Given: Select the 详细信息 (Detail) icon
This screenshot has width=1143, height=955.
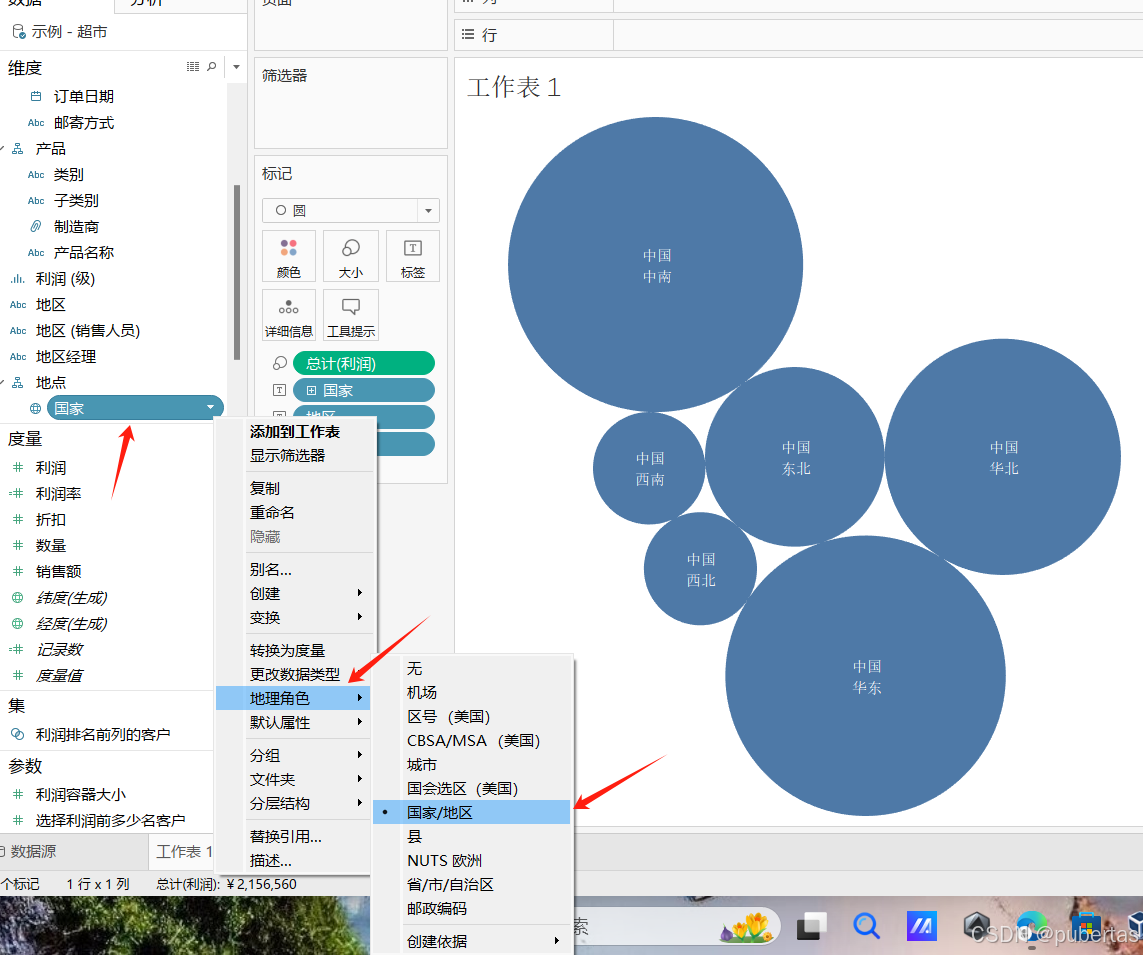Looking at the screenshot, I should point(288,314).
